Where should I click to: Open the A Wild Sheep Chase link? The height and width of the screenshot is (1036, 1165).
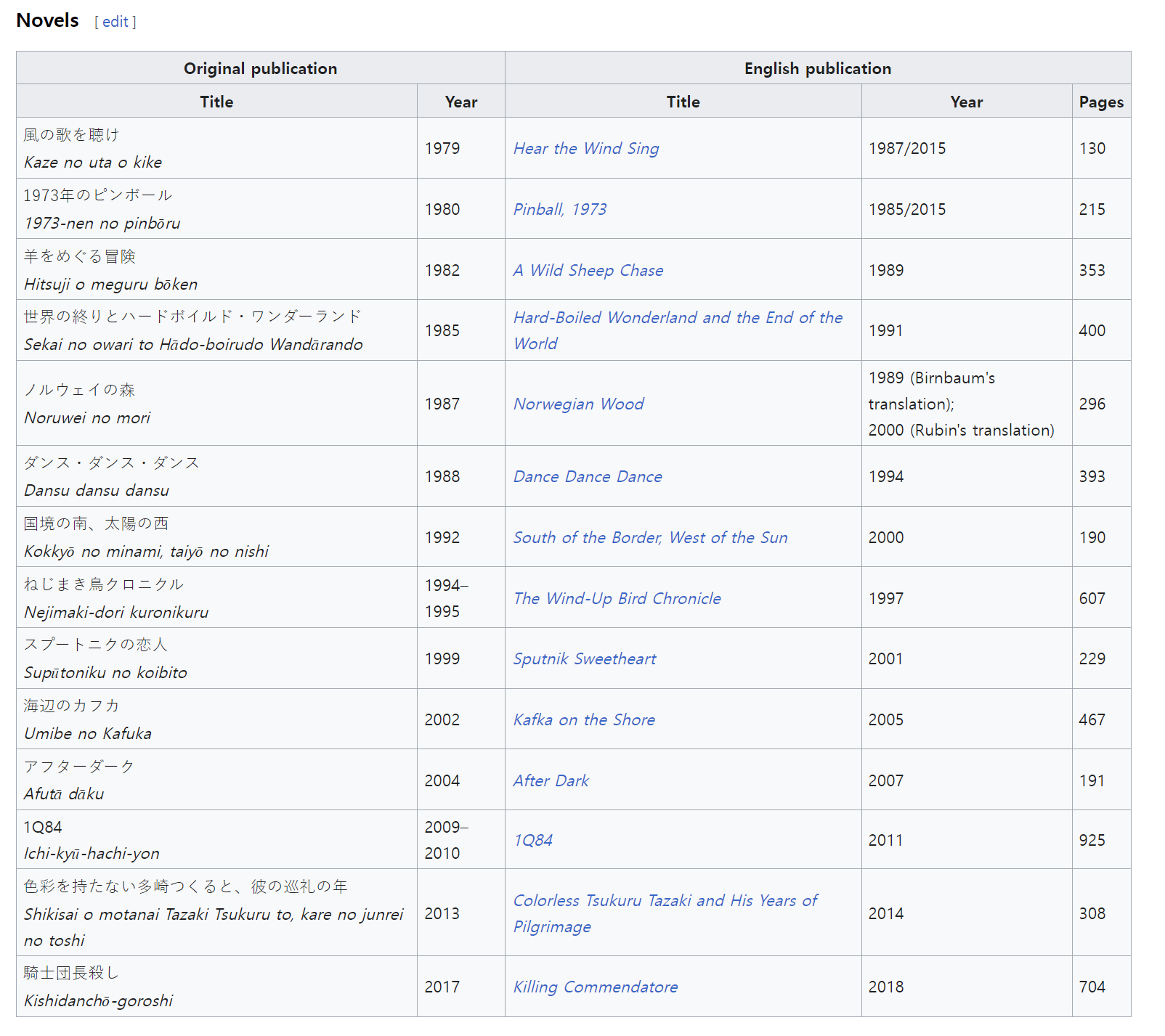(x=588, y=270)
